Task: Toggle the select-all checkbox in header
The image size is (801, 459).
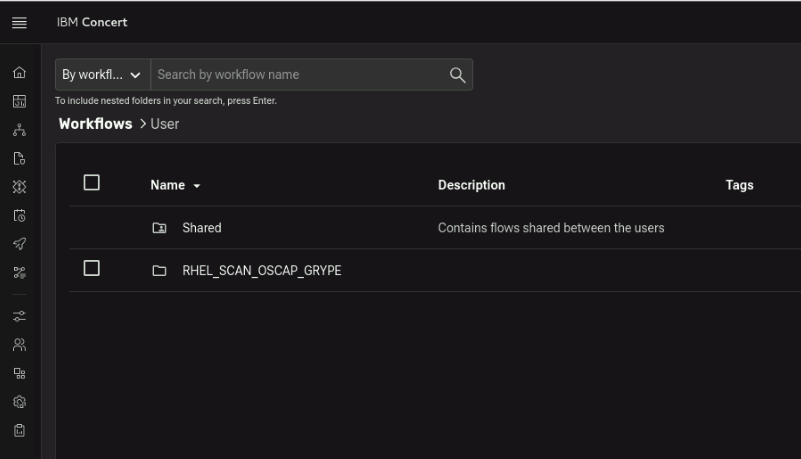Action: tap(92, 183)
